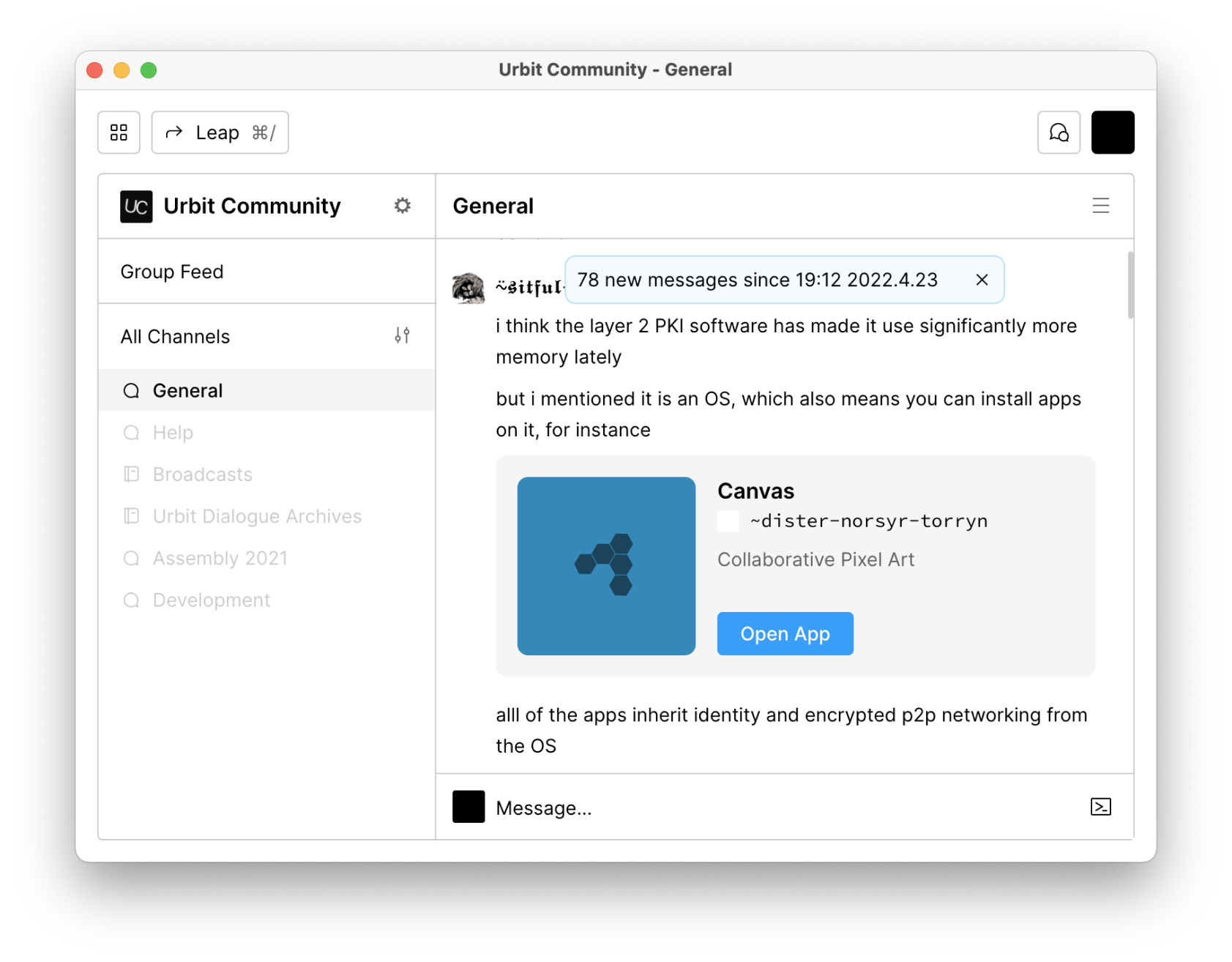Select the General channel
The width and height of the screenshot is (1232, 962).
click(266, 390)
